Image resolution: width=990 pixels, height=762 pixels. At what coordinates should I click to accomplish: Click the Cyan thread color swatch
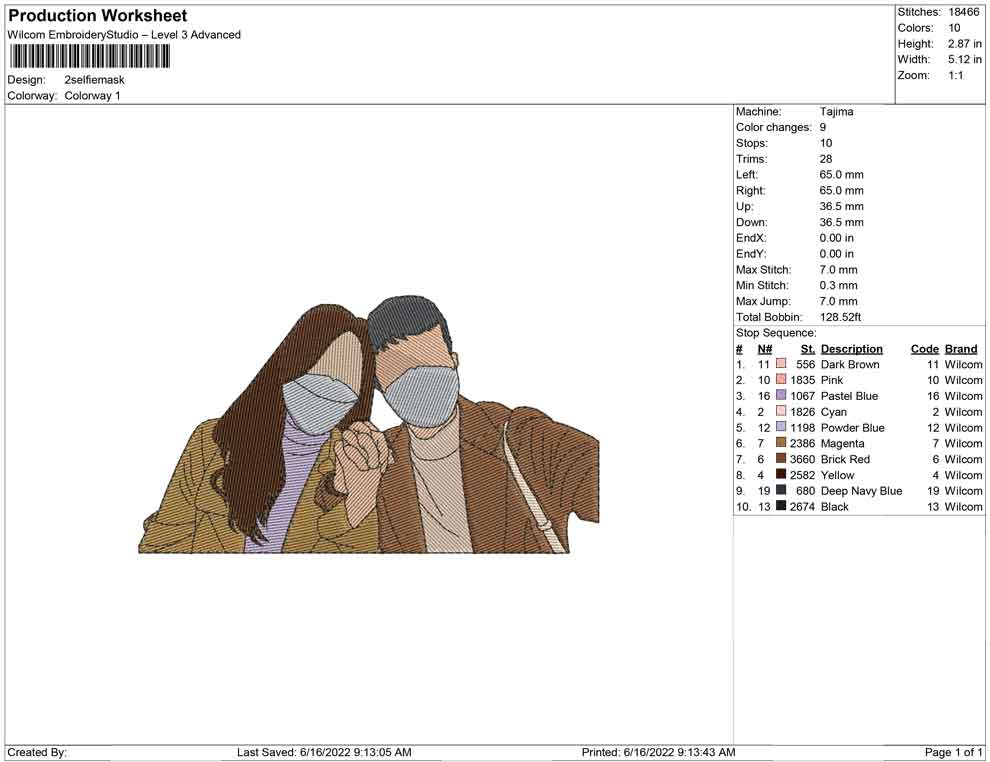click(781, 411)
